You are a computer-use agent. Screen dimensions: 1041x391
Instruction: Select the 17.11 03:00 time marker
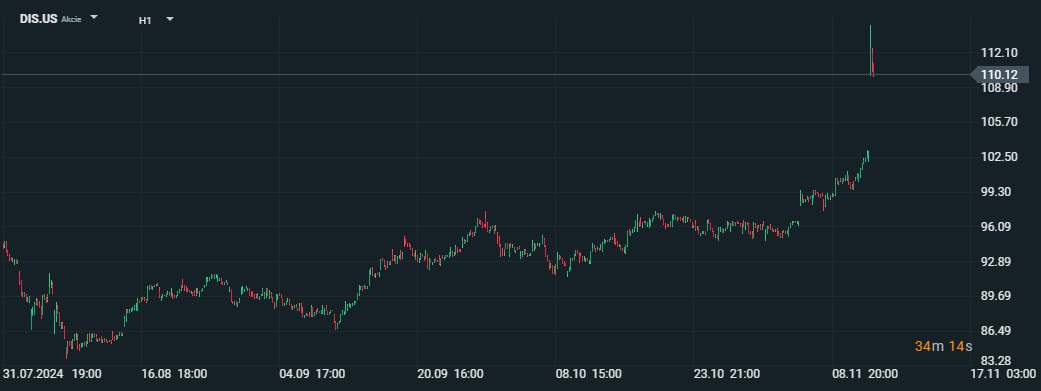(x=1004, y=374)
